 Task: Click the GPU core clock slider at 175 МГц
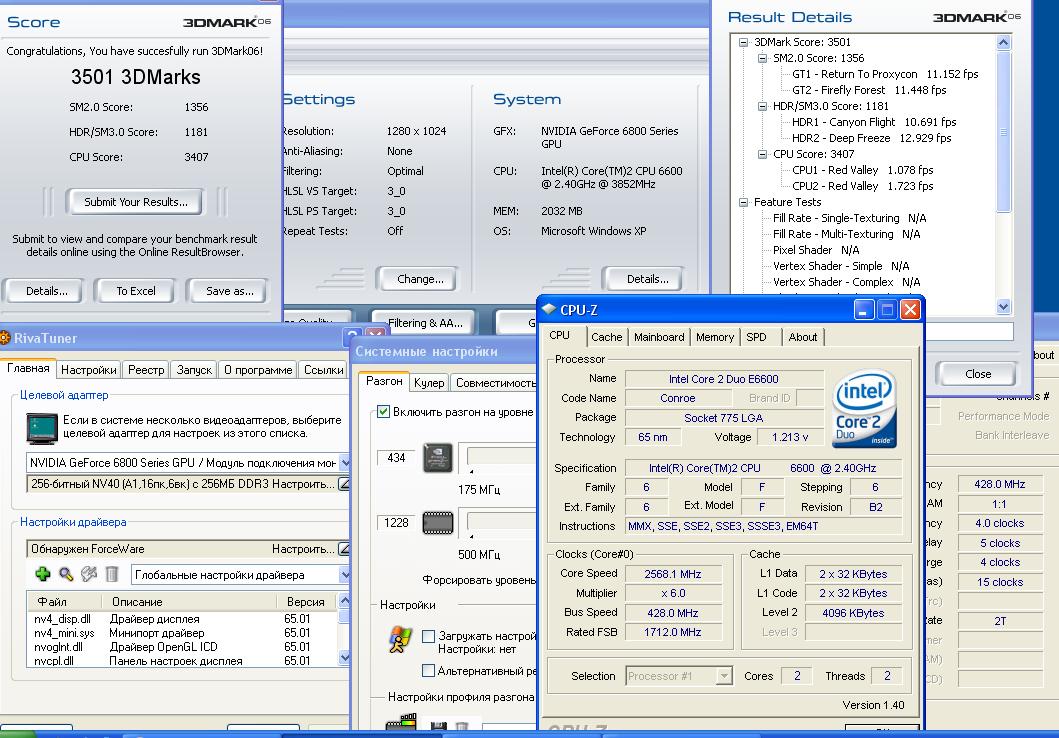click(x=471, y=471)
